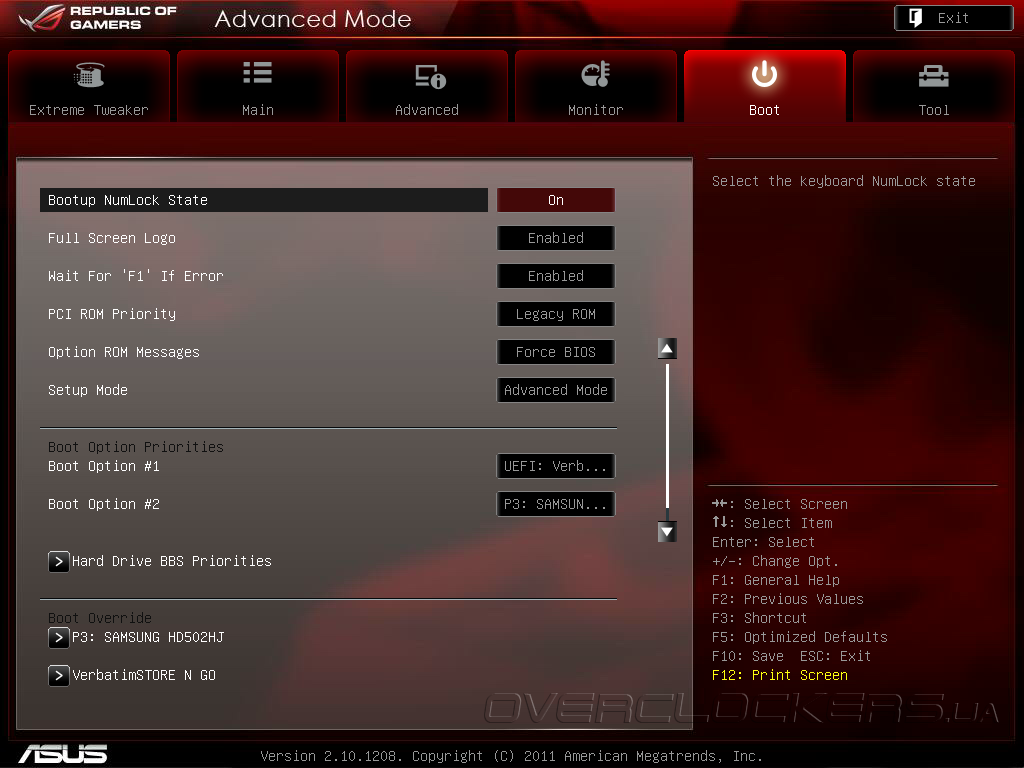This screenshot has height=768, width=1024.
Task: Click Boot Override heading
Action: pyautogui.click(x=100, y=618)
